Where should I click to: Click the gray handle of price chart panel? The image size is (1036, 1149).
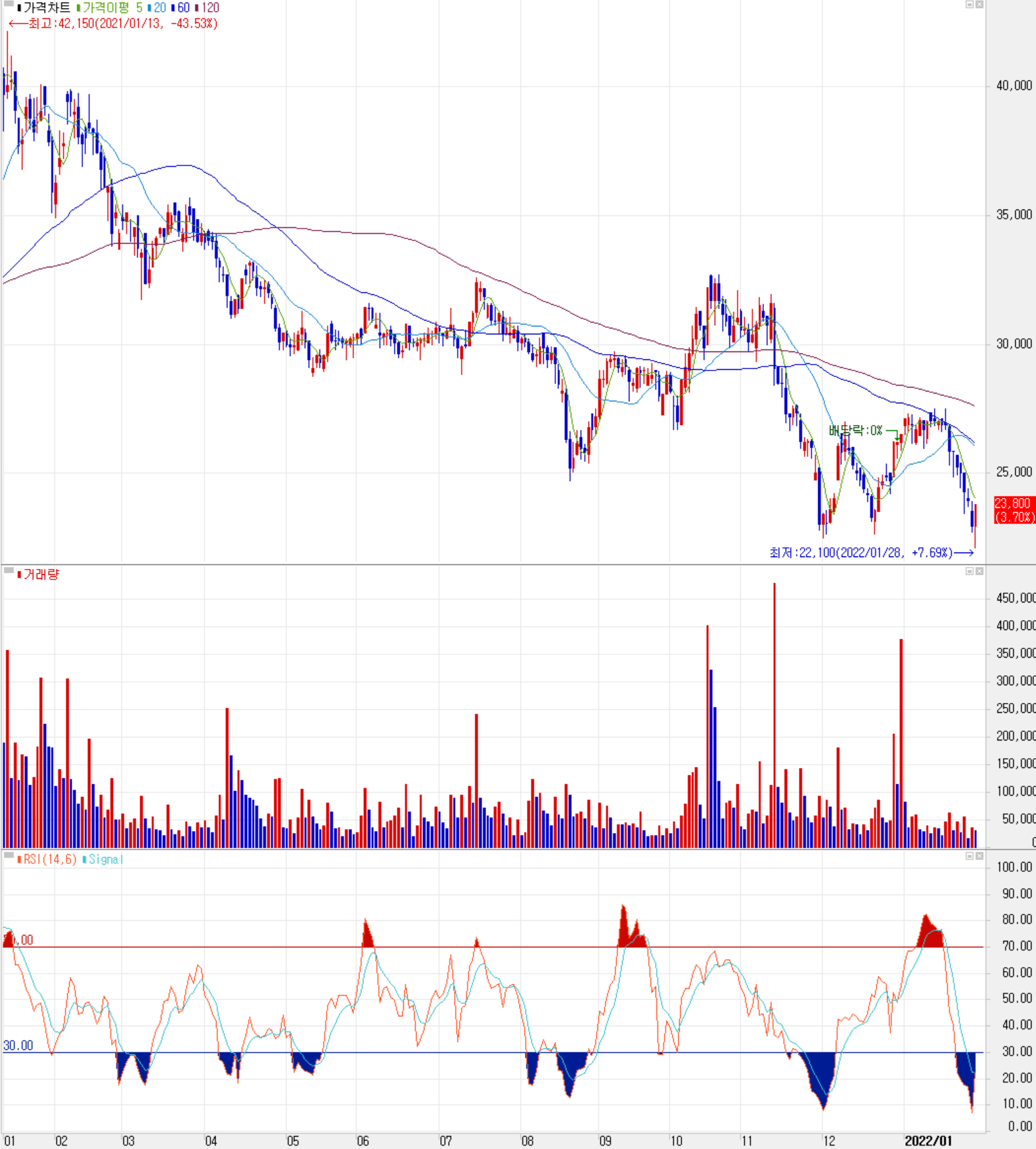point(9,4)
